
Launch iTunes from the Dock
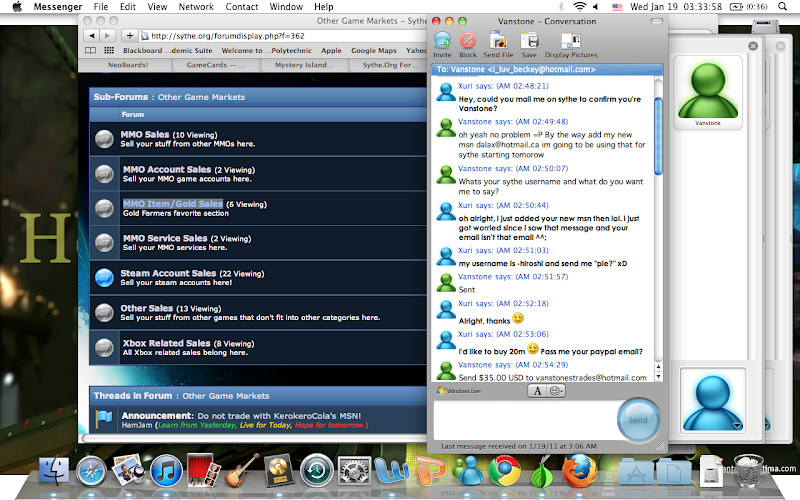(166, 470)
